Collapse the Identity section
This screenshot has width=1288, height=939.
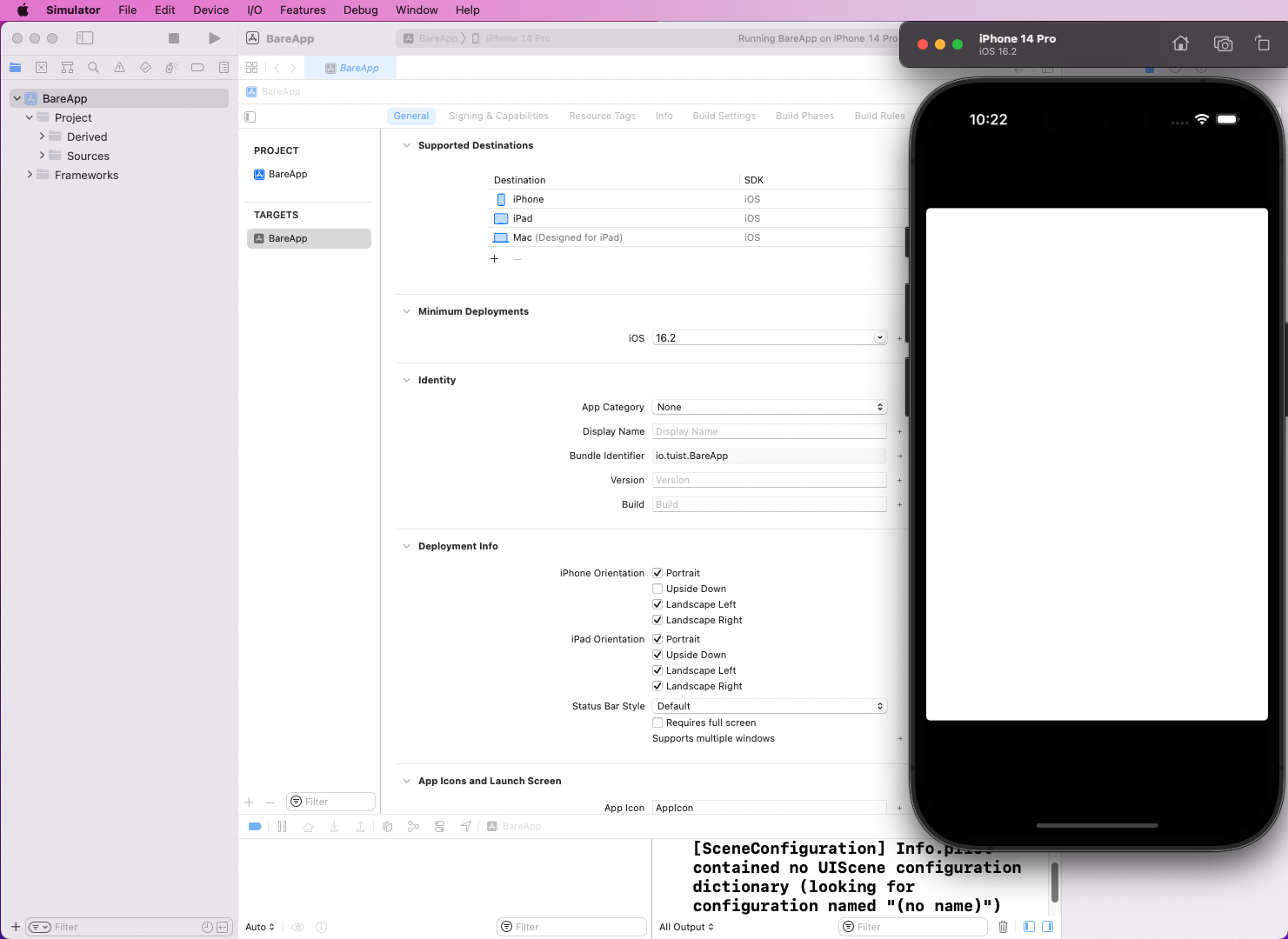click(406, 380)
